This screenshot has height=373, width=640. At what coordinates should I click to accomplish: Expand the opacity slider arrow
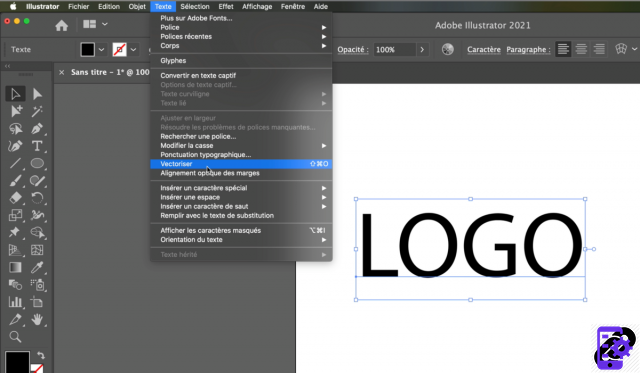pyautogui.click(x=422, y=49)
